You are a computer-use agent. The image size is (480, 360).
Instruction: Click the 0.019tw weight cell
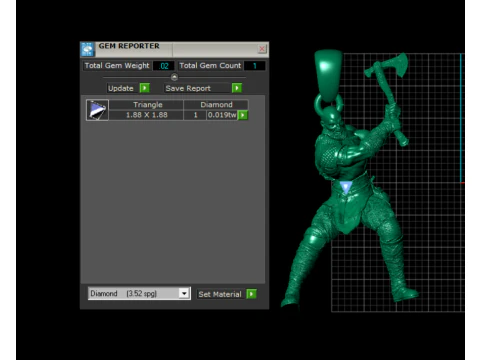click(x=222, y=115)
